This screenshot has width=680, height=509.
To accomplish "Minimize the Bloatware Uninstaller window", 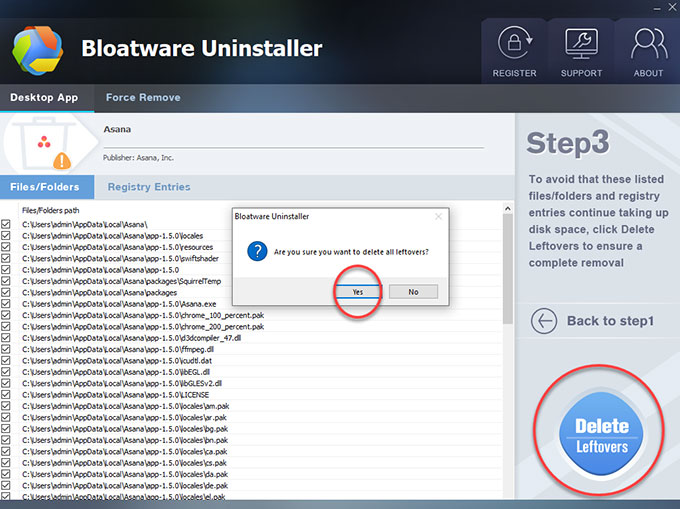I will point(657,8).
